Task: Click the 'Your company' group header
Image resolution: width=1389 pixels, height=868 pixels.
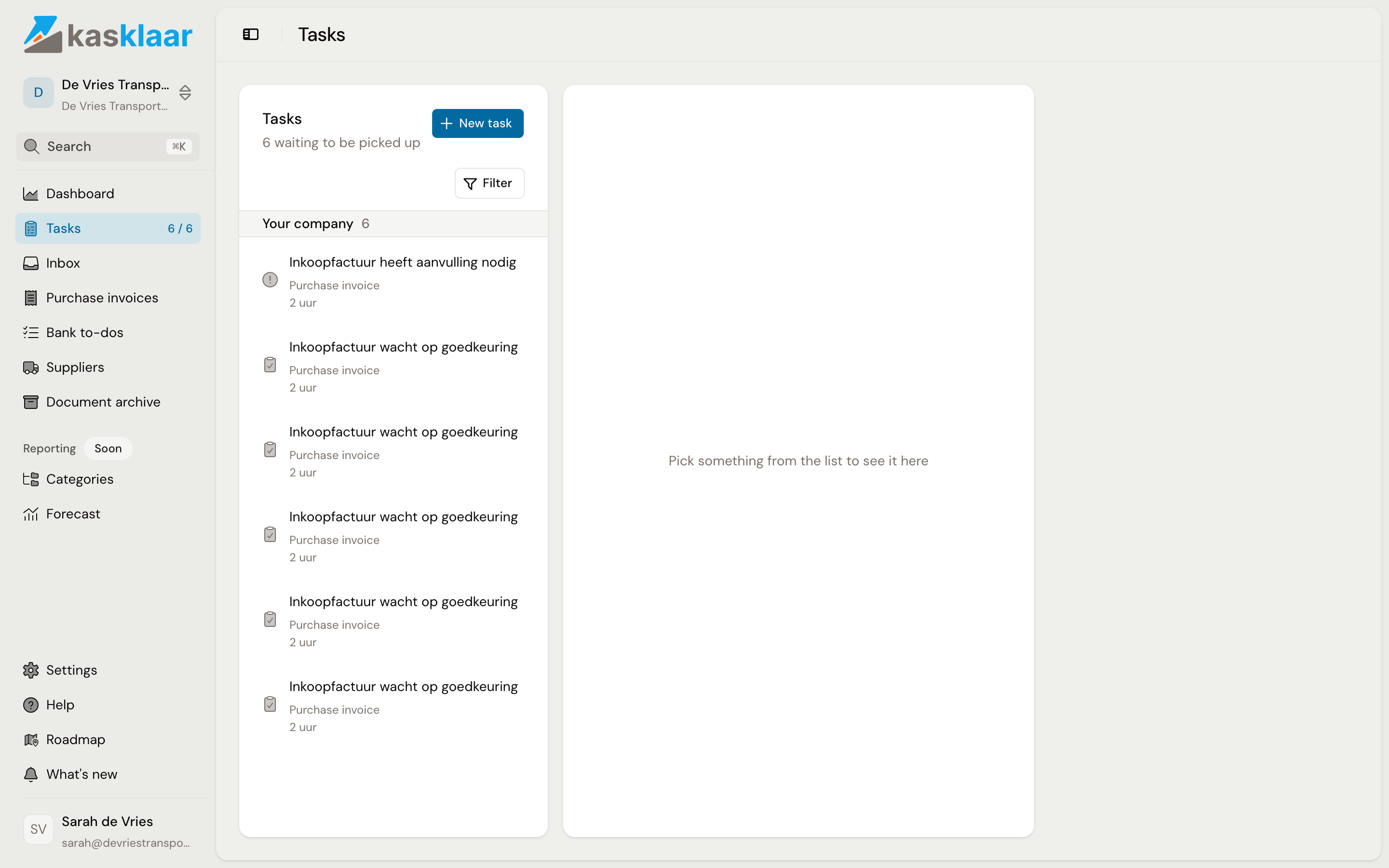Action: [x=393, y=224]
